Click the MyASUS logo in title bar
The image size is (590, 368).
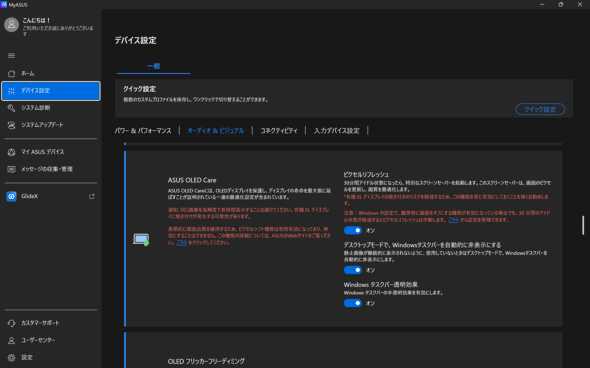[4, 5]
